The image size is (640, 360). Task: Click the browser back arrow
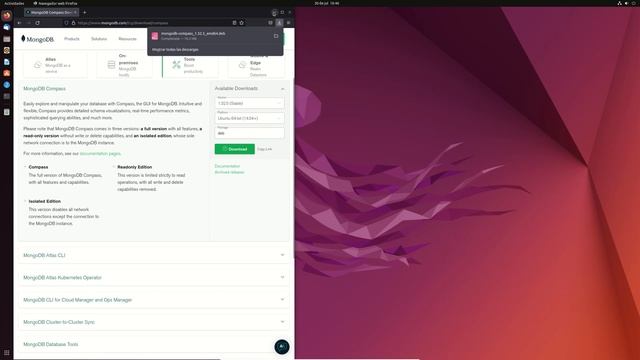coord(19,23)
